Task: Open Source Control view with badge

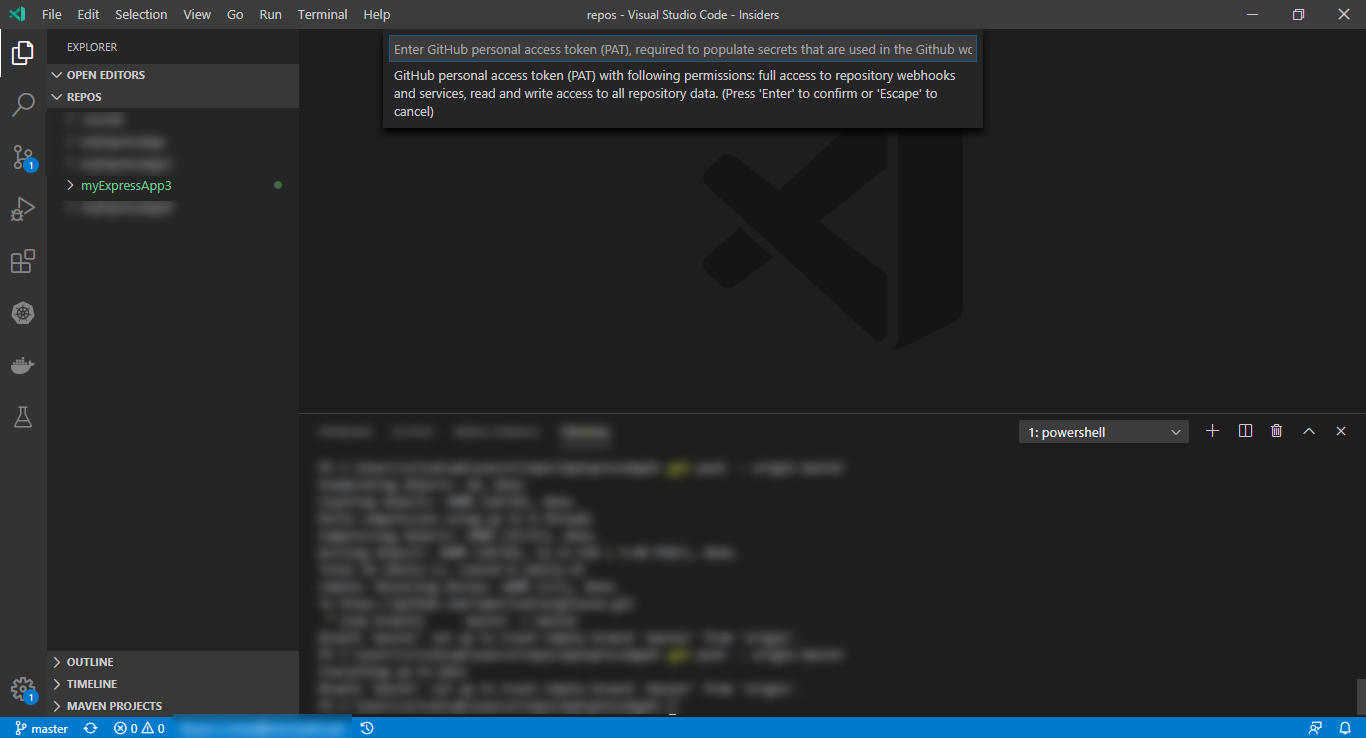Action: pyautogui.click(x=23, y=157)
